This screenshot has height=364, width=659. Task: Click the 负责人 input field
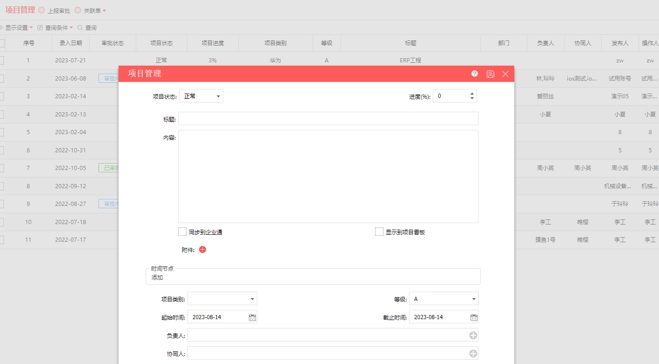coord(328,335)
